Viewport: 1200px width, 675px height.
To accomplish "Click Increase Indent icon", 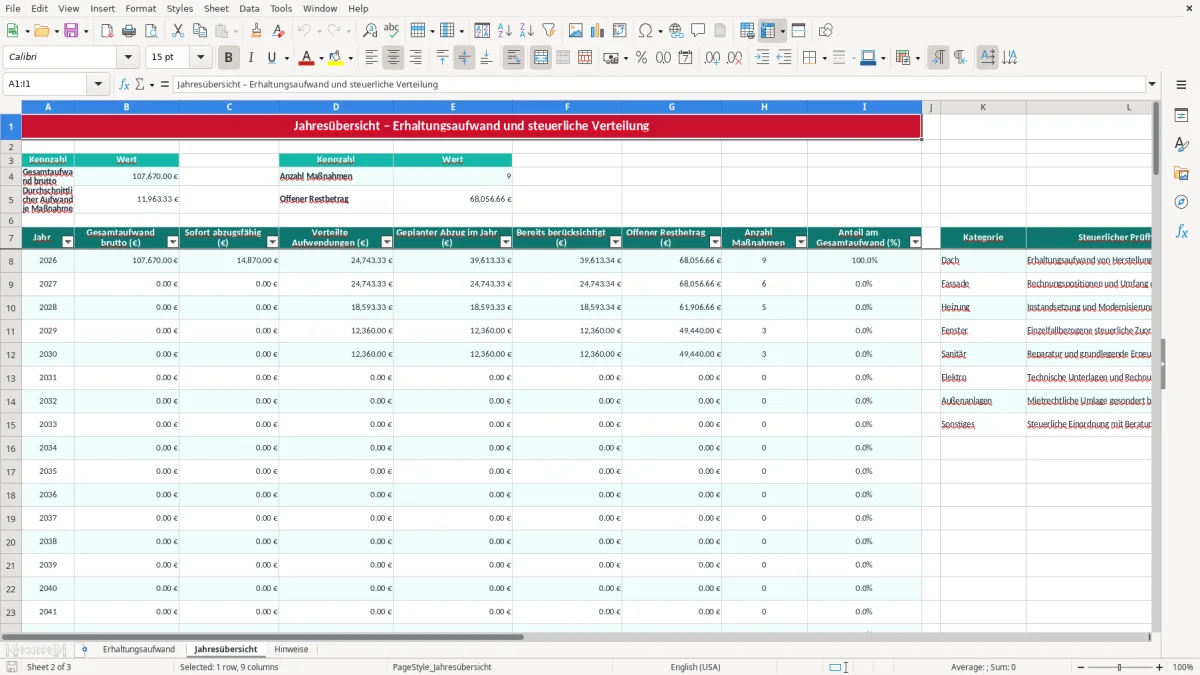I will (762, 58).
